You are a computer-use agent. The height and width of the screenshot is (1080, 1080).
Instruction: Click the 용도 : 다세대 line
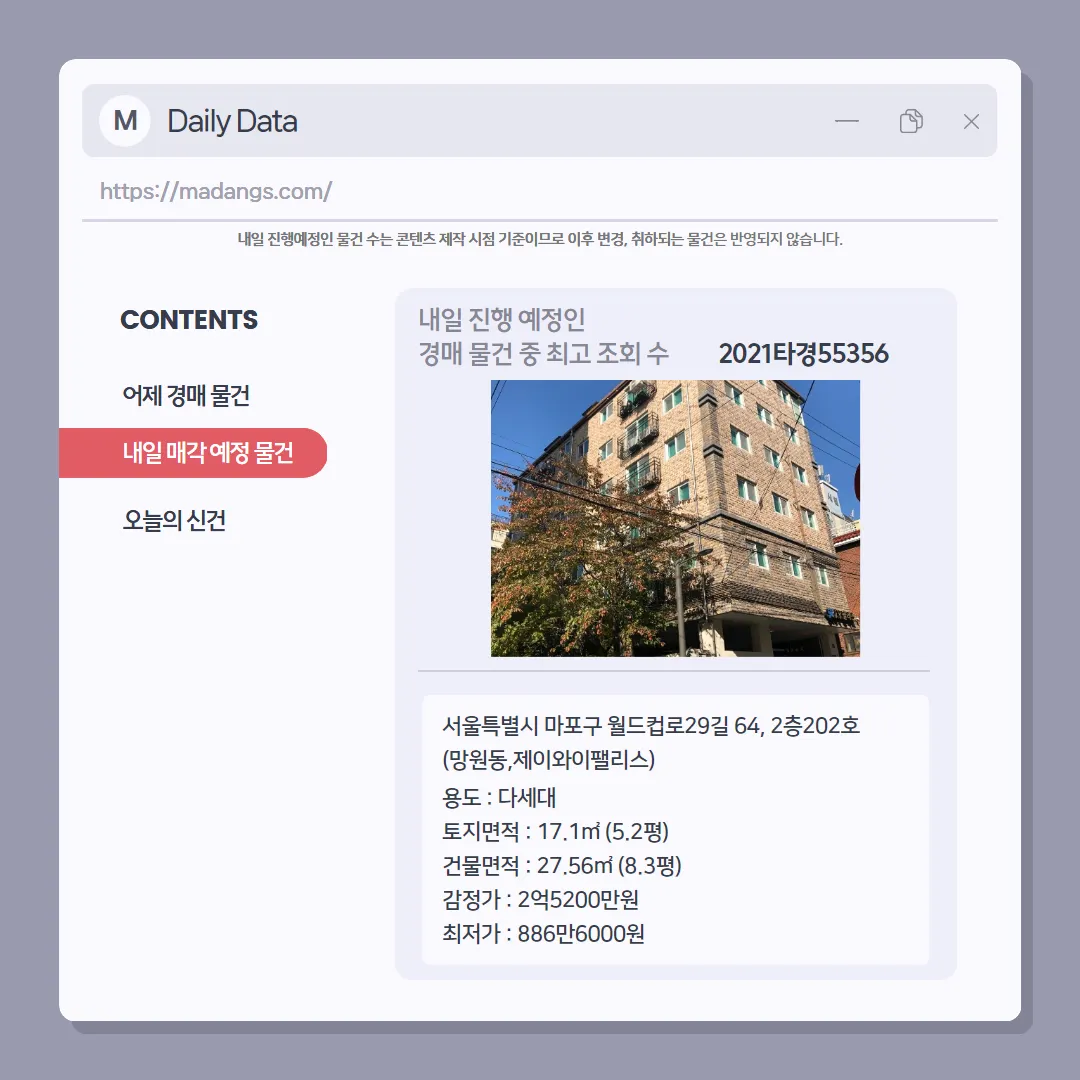point(499,797)
